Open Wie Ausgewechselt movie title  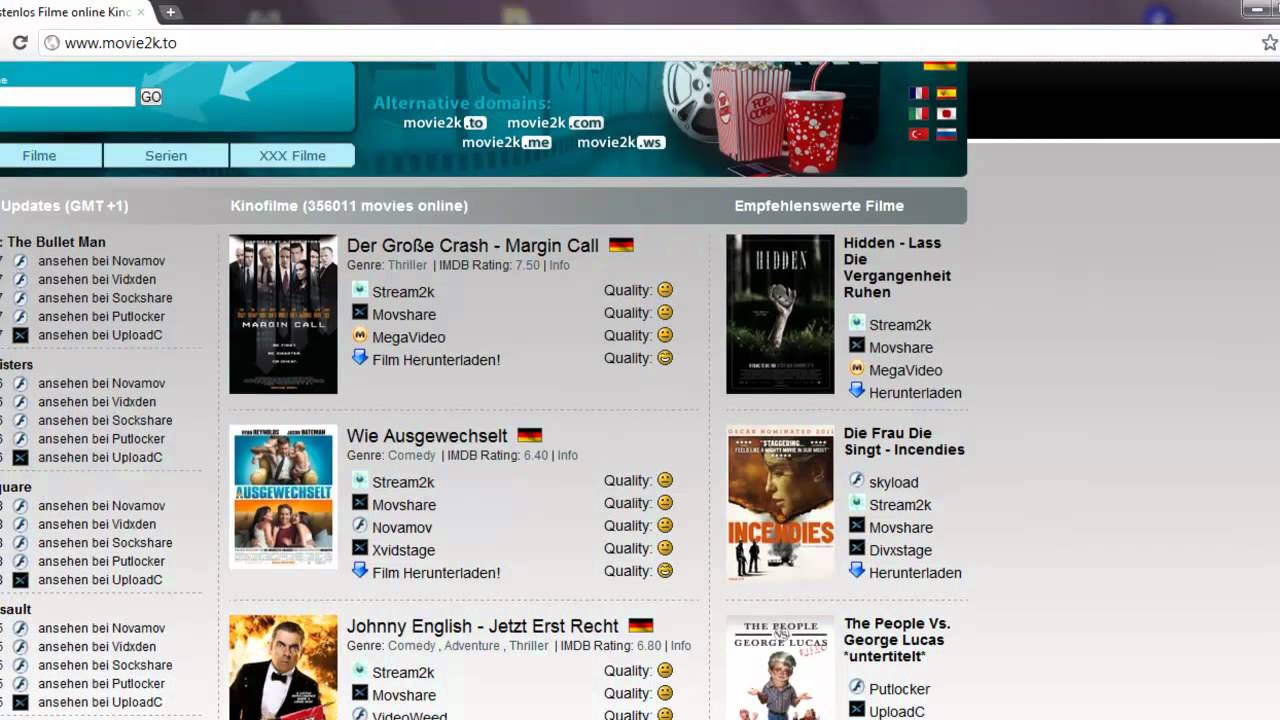(x=427, y=435)
